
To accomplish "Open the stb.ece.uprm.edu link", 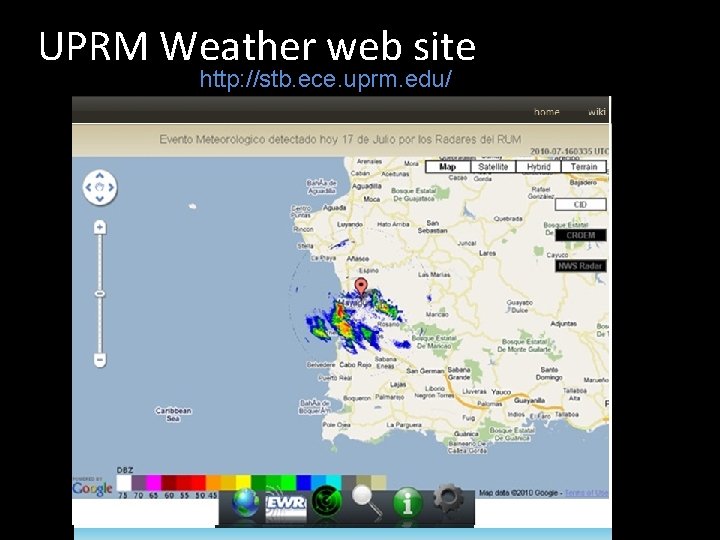I will (x=326, y=79).
